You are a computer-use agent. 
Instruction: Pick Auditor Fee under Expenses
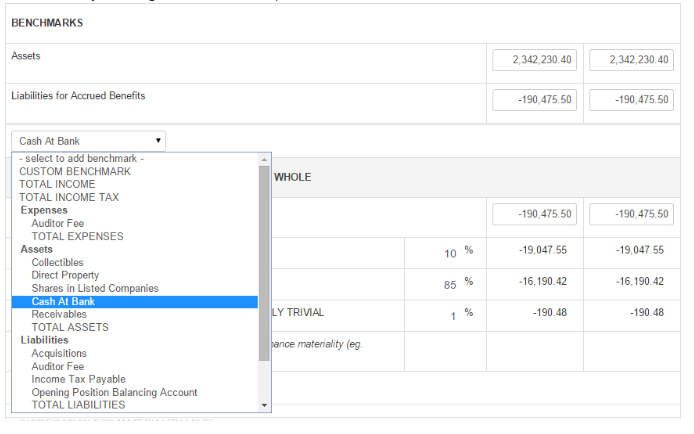[x=57, y=224]
